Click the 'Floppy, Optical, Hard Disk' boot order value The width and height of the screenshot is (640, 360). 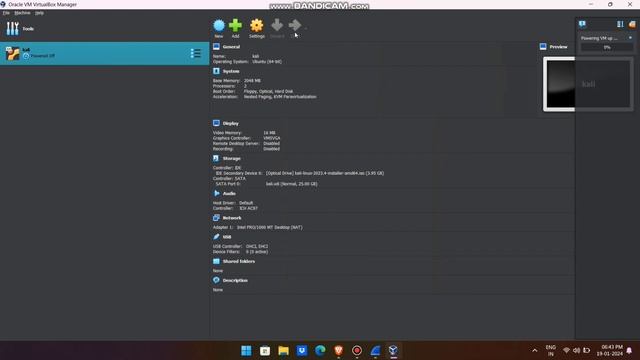pyautogui.click(x=268, y=91)
